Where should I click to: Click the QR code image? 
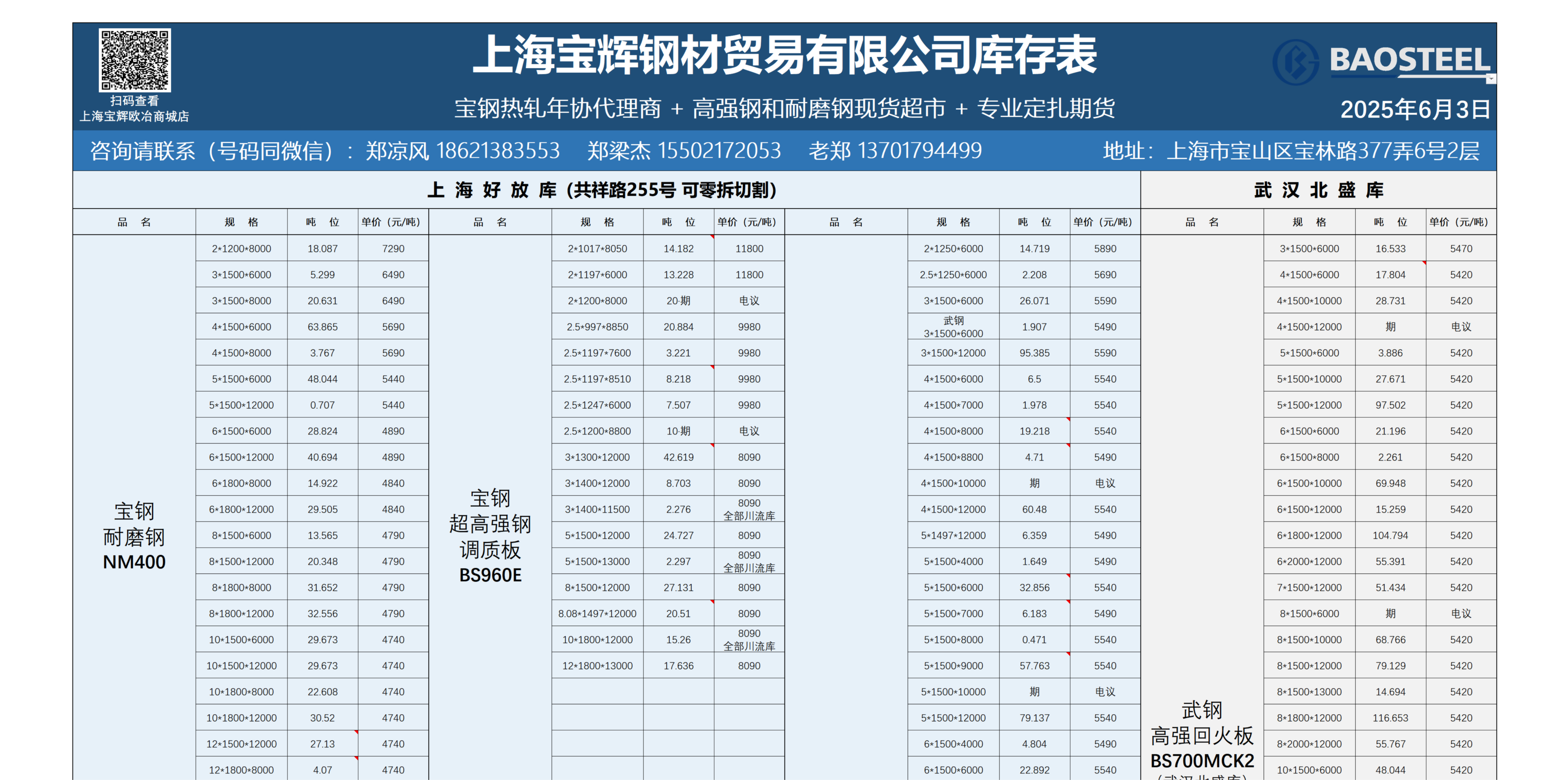coord(134,60)
